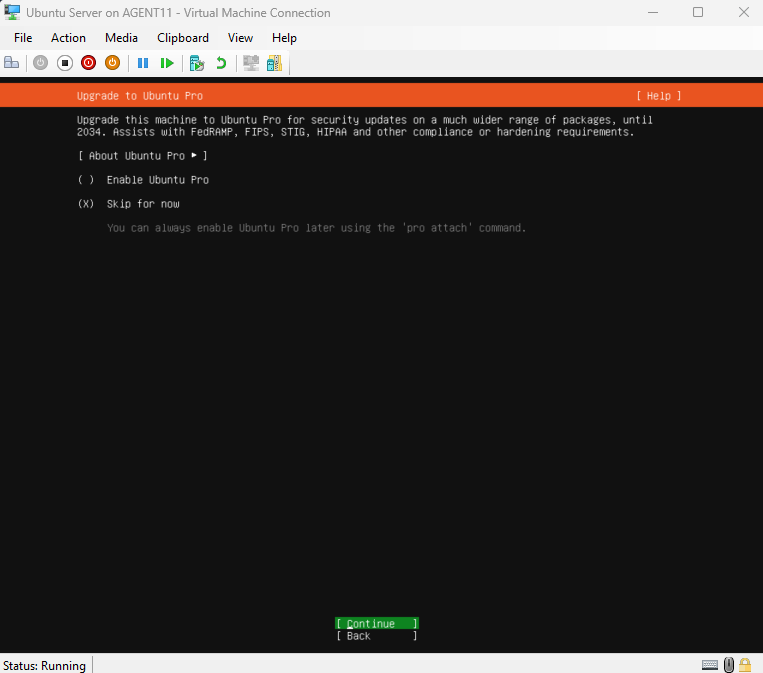Revert the VM with the green undo arrow
The width and height of the screenshot is (763, 673).
click(221, 63)
